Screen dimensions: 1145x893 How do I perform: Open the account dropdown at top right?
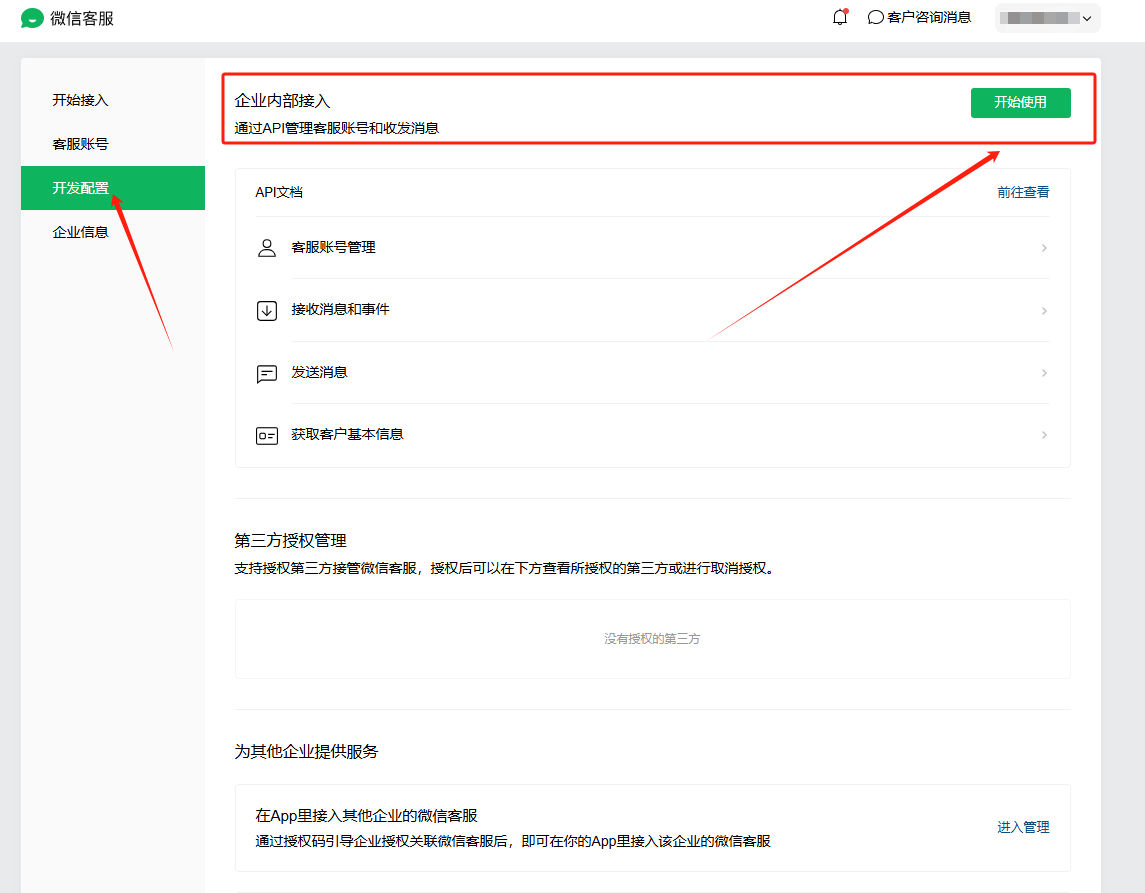click(x=1047, y=18)
